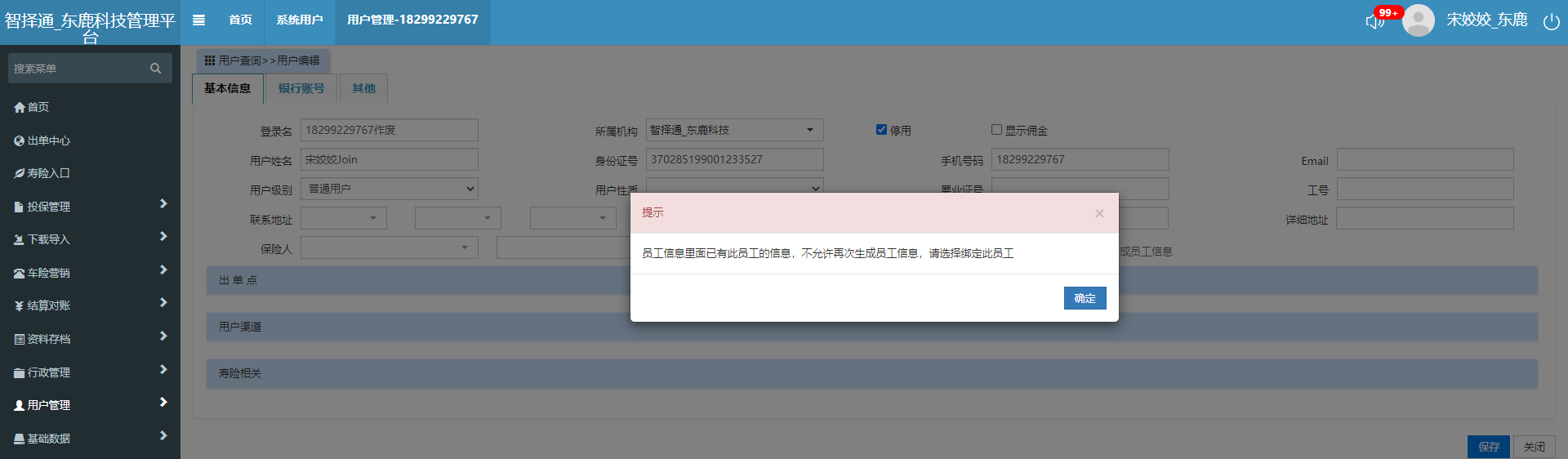Click the leaf icon beside 寿险入口

point(20,173)
